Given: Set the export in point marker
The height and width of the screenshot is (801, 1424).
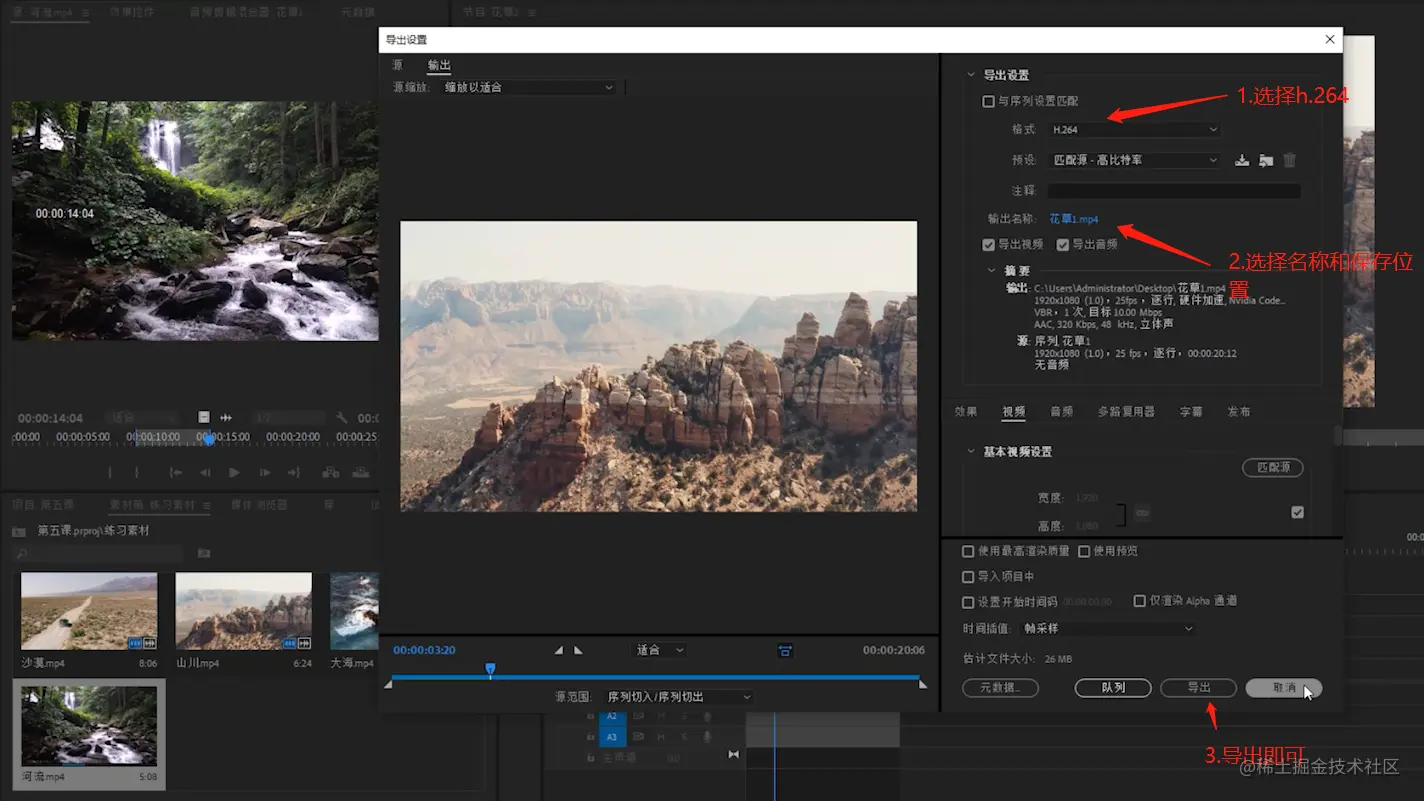Looking at the screenshot, I should point(559,650).
